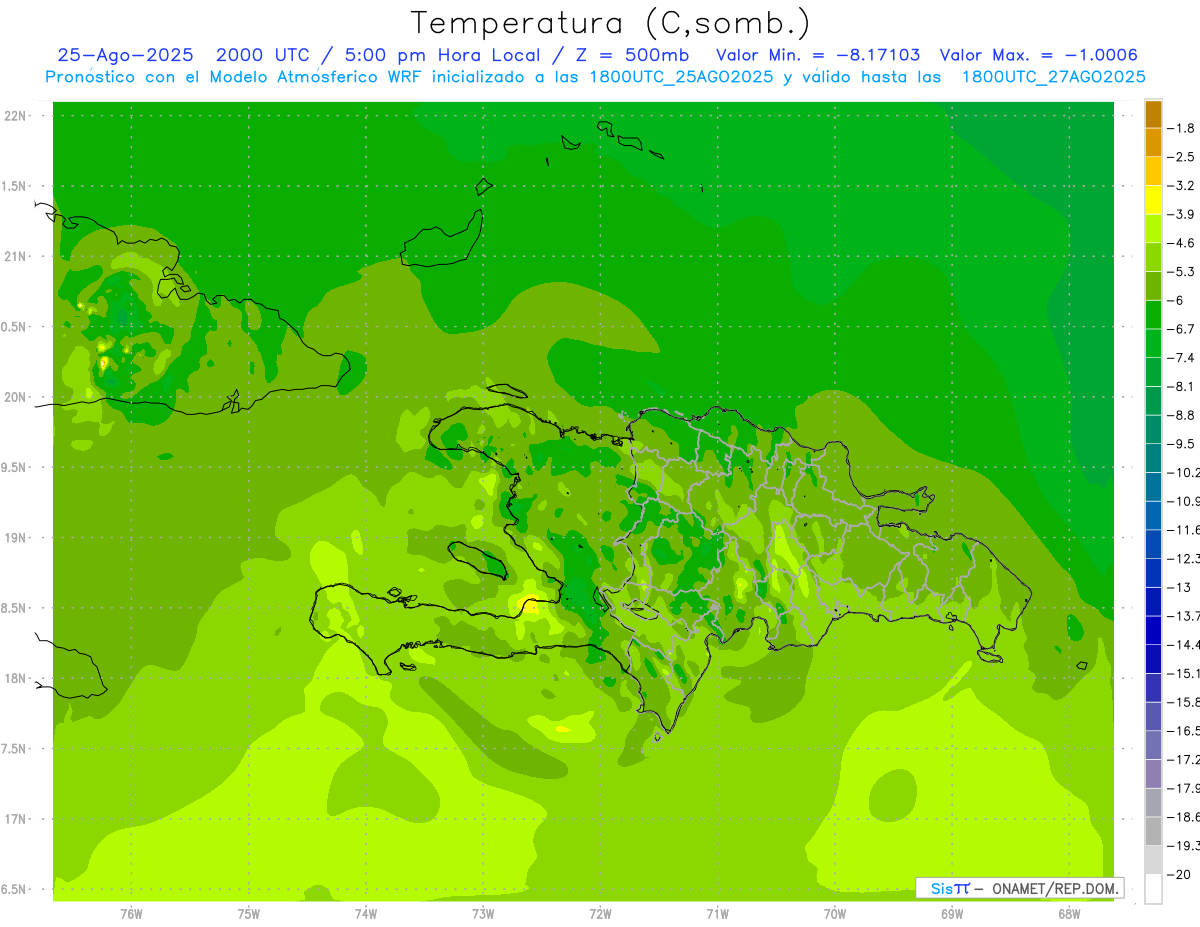This screenshot has width=1200, height=927.
Task: Click the -4.6 colorbar value
Action: point(1182,243)
